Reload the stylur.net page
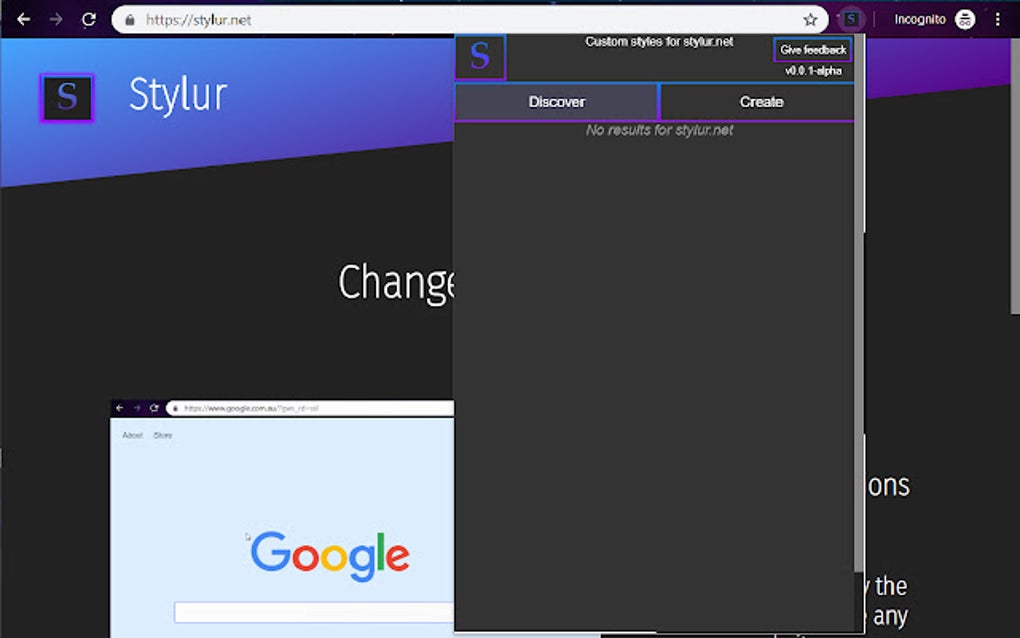1020x638 pixels. click(x=90, y=18)
